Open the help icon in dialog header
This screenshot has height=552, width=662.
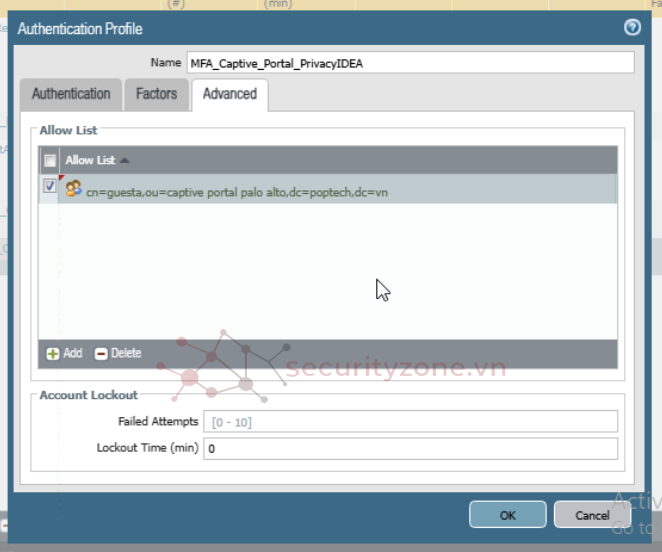[632, 28]
